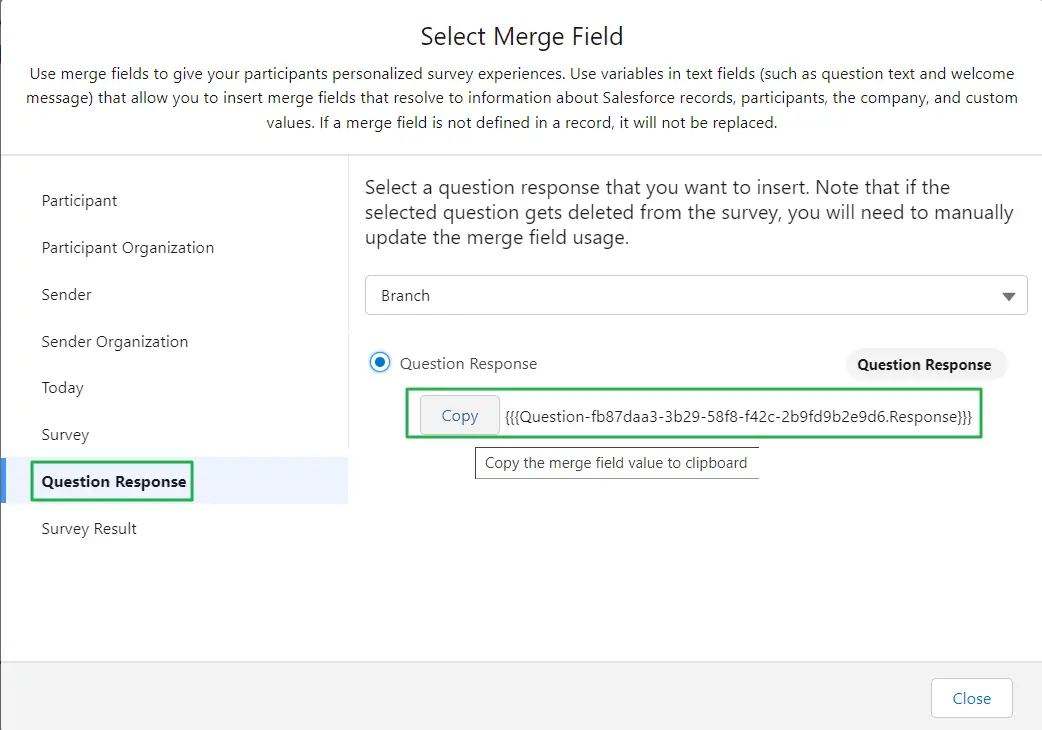
Task: Open the Survey merge field category
Action: pos(65,434)
